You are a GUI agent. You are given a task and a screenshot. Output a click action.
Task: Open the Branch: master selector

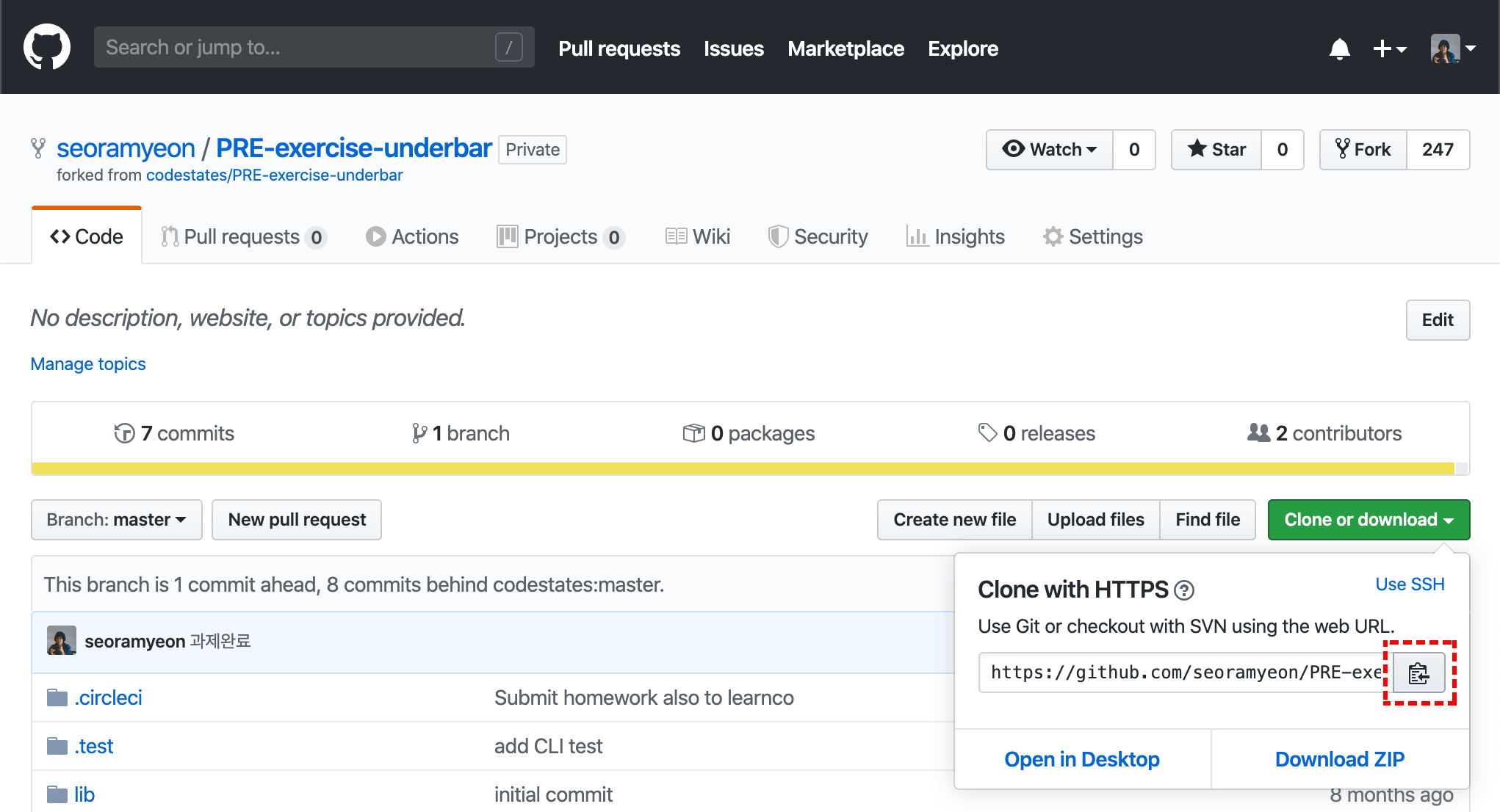pyautogui.click(x=116, y=520)
